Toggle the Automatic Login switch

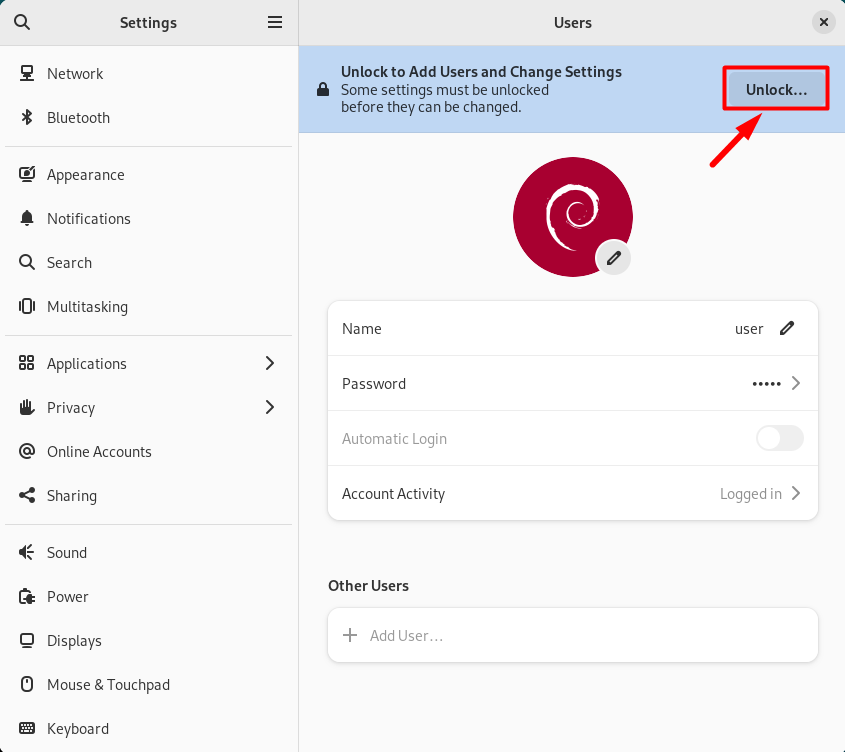(780, 438)
